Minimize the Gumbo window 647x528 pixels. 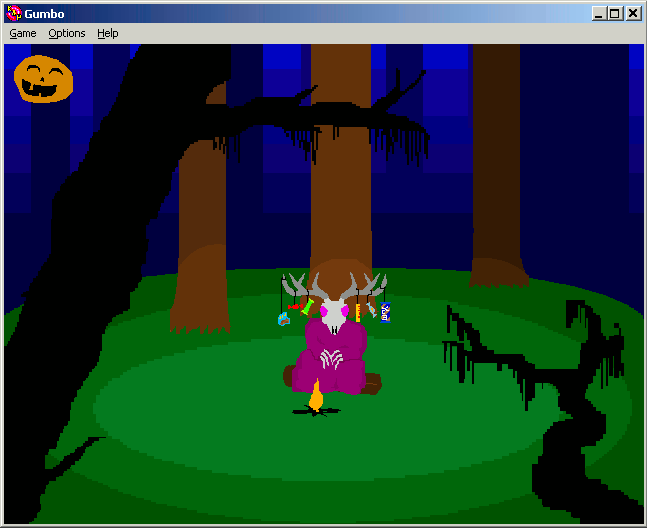coord(599,14)
